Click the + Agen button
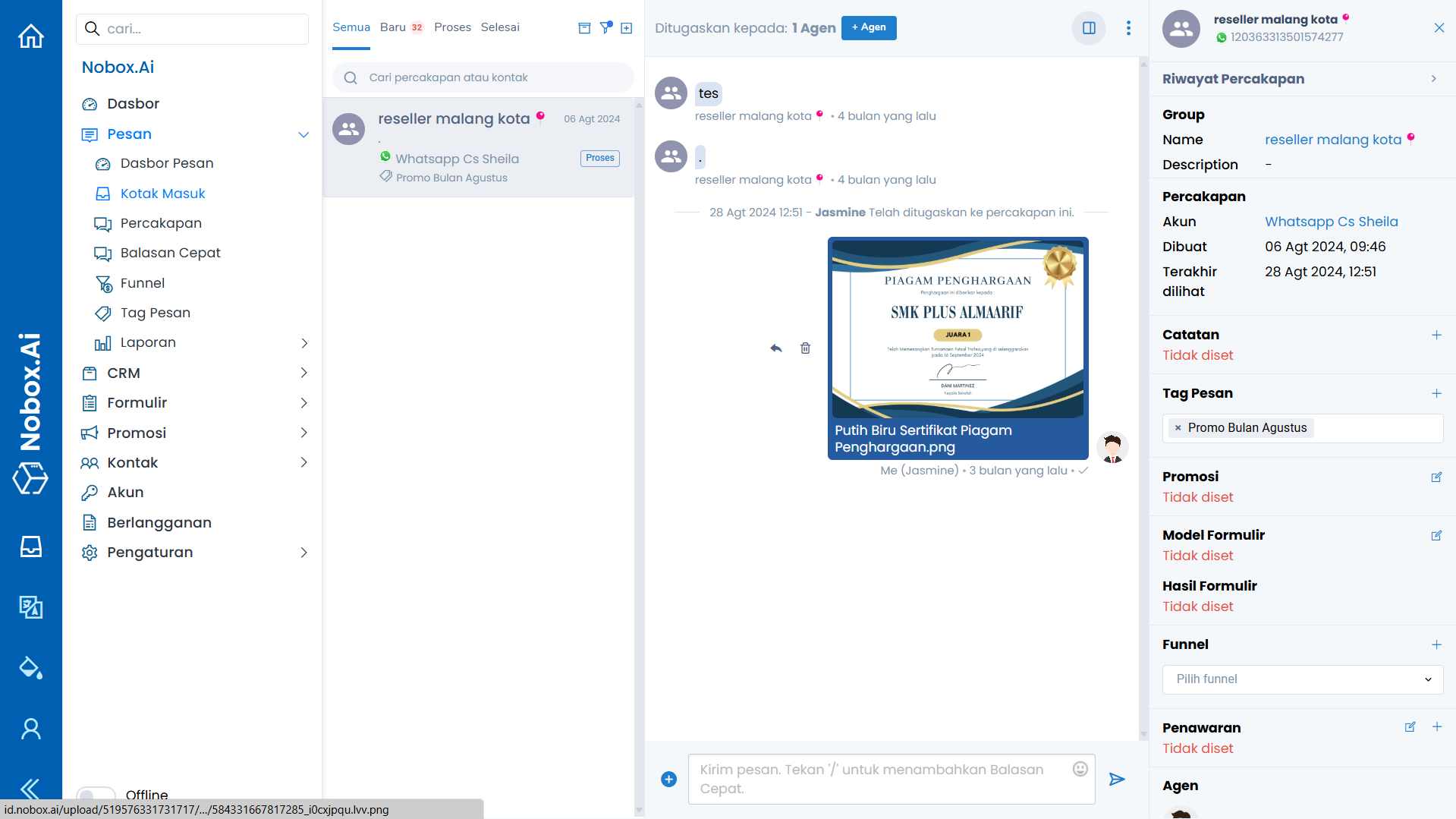 click(x=868, y=28)
